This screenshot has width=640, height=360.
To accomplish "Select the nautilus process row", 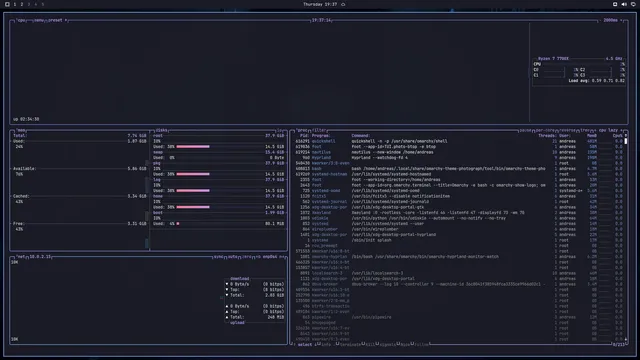I will [x=459, y=152].
